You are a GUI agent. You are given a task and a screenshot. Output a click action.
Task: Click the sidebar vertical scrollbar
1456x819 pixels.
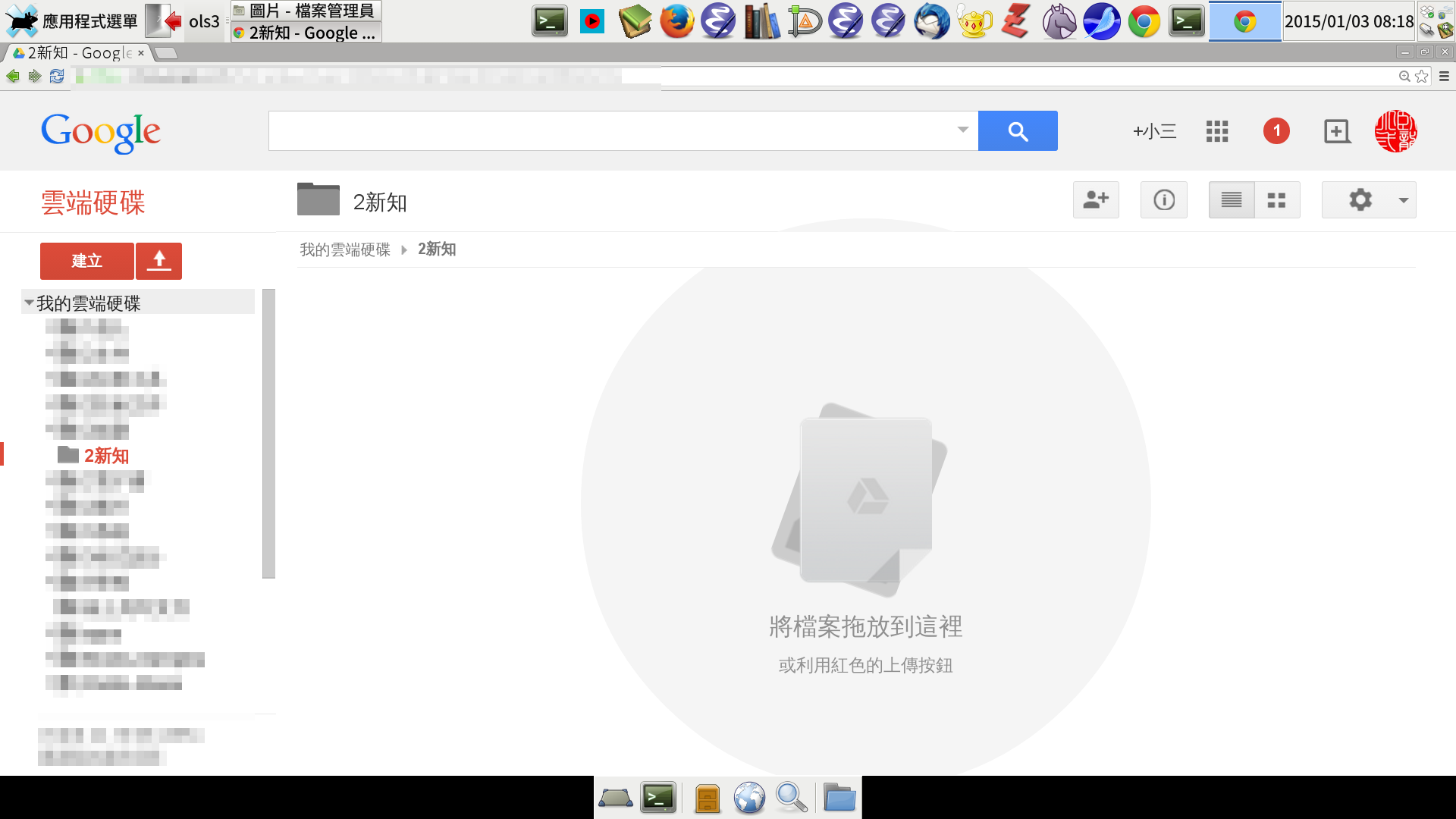click(x=268, y=432)
